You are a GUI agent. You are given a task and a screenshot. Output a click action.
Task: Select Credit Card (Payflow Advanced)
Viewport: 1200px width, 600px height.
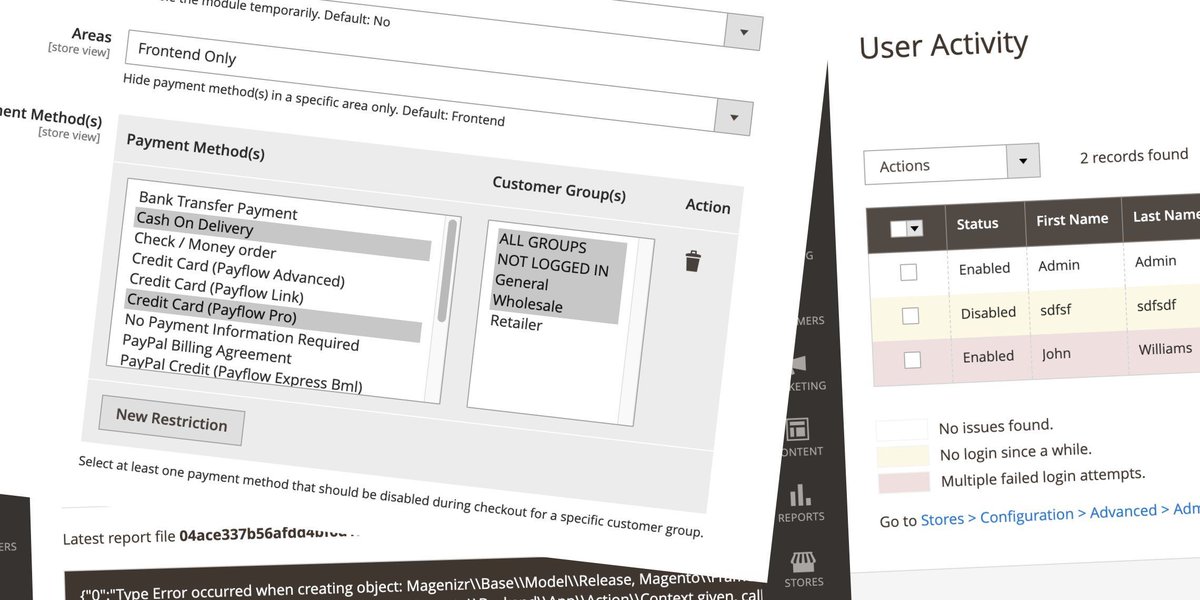237,269
